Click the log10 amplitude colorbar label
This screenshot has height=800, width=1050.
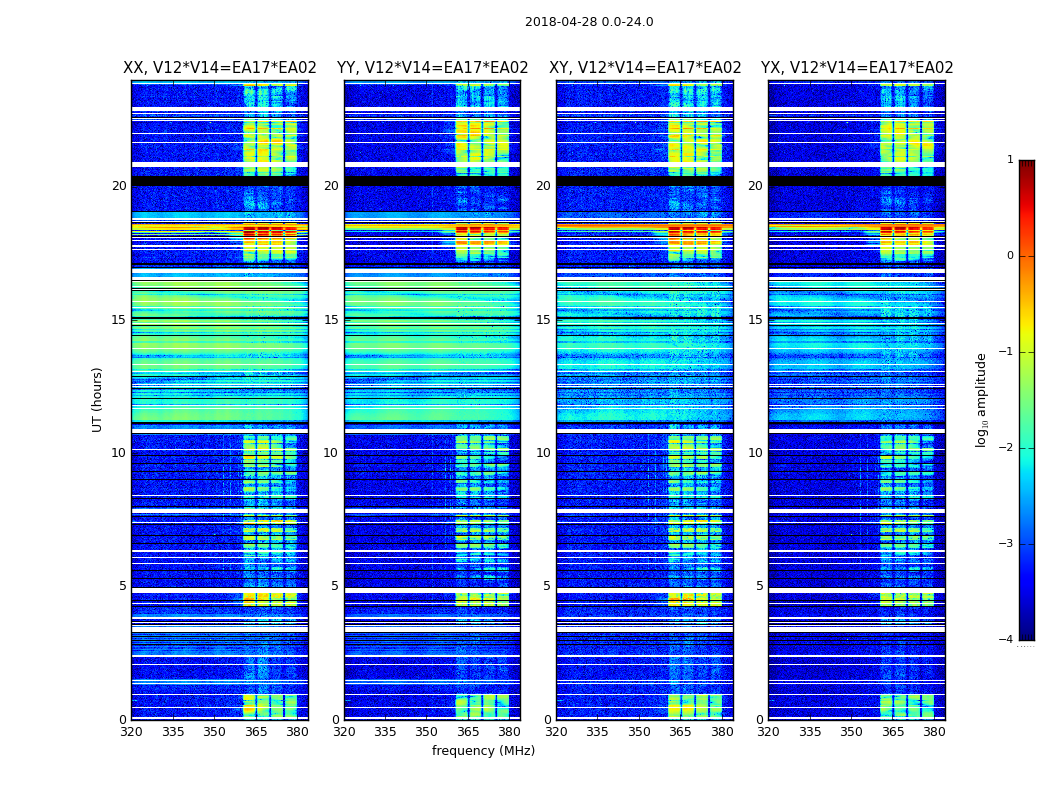[x=981, y=399]
